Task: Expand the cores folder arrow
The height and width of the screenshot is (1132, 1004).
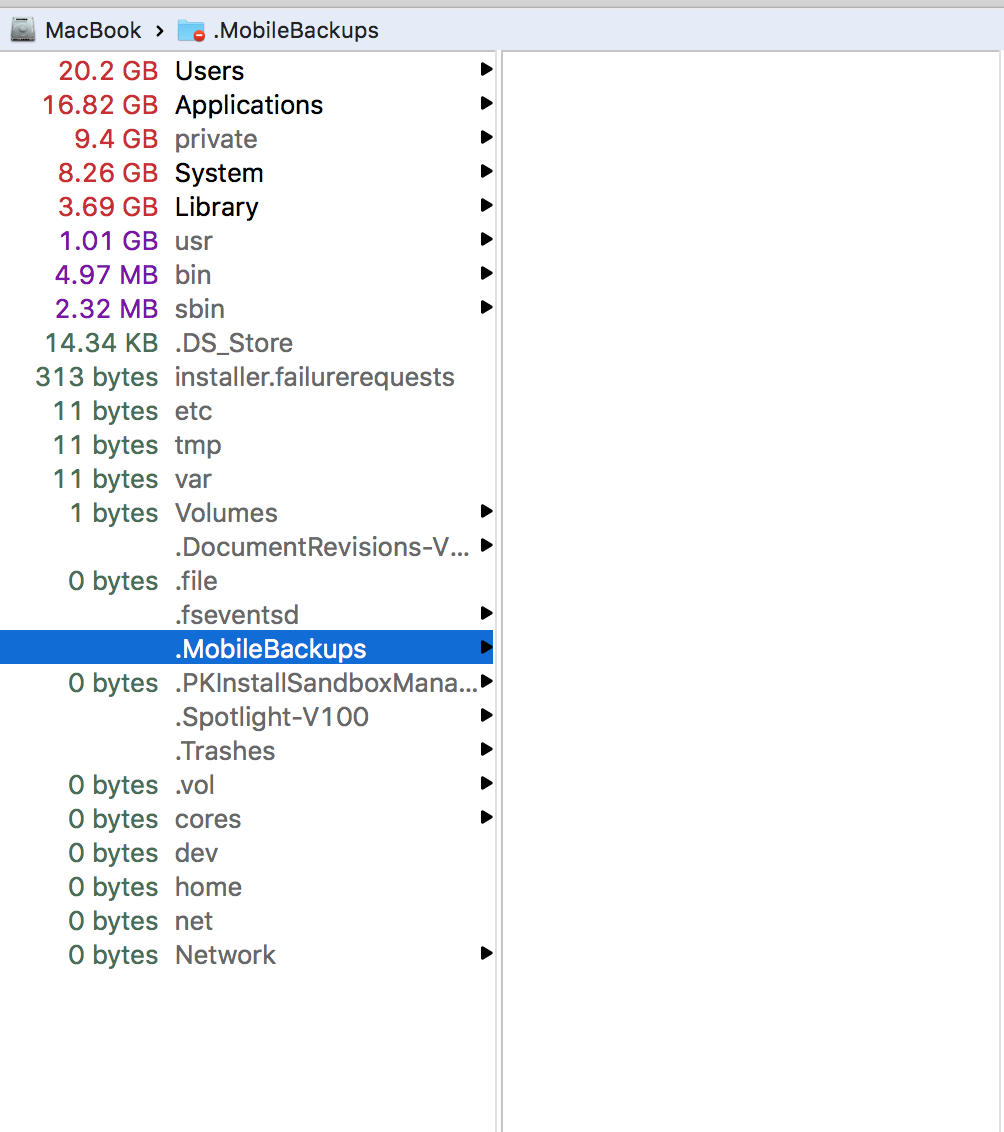Action: 486,817
